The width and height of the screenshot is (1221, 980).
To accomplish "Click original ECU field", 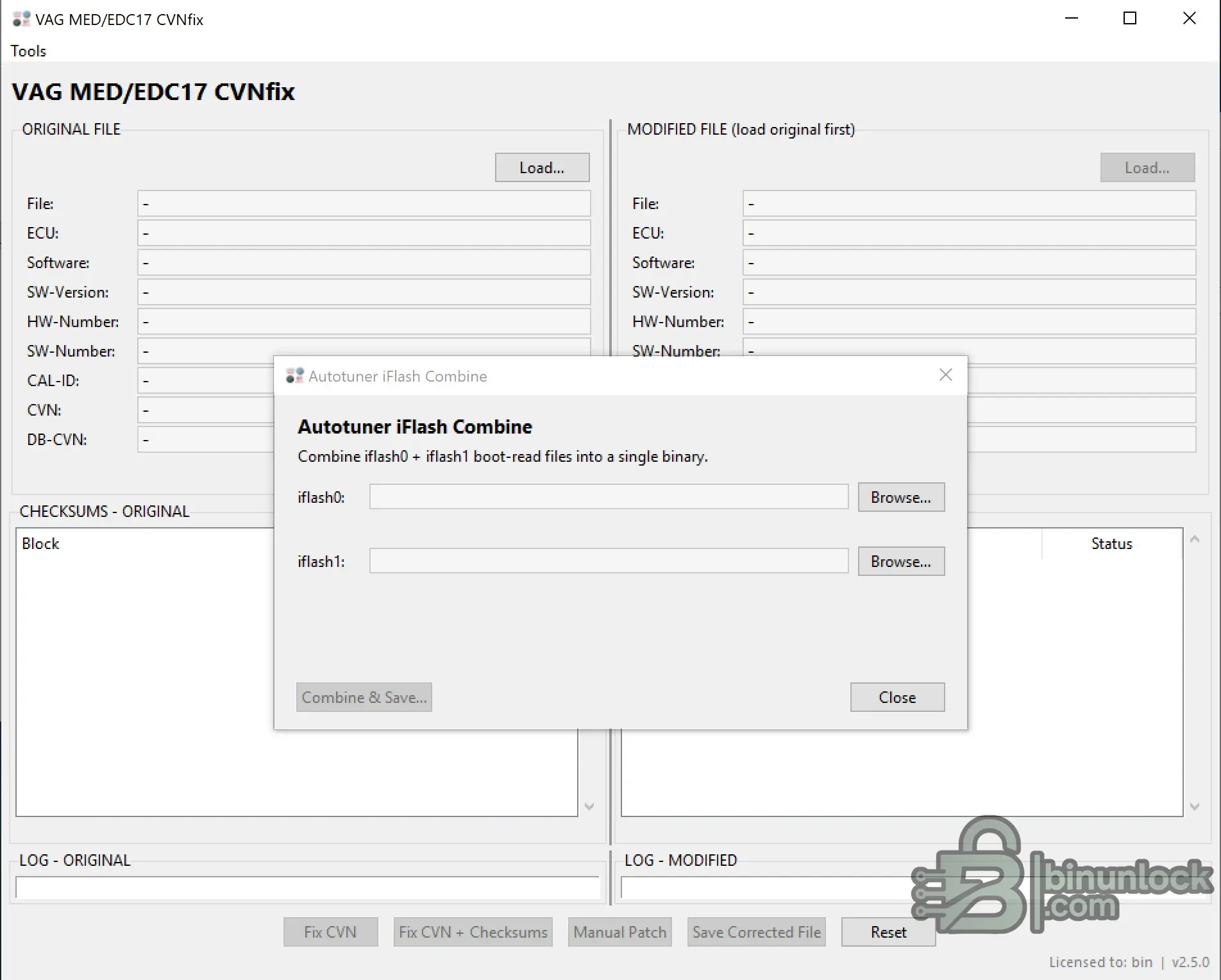I will [x=364, y=233].
